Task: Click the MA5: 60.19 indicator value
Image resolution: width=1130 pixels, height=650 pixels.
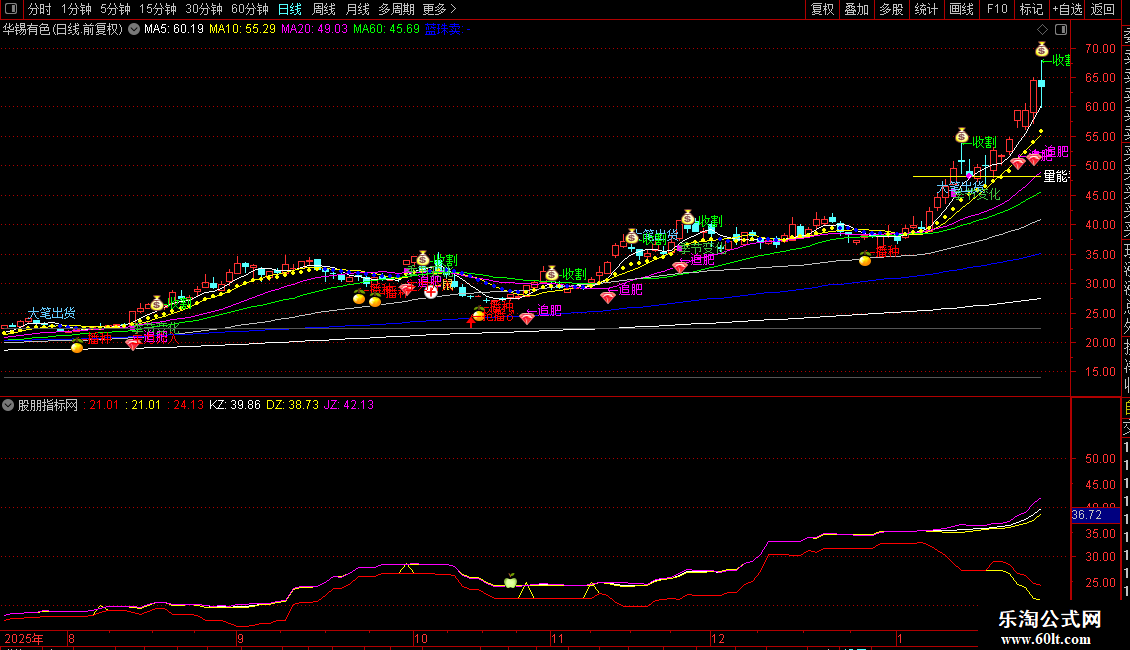Action: [174, 30]
